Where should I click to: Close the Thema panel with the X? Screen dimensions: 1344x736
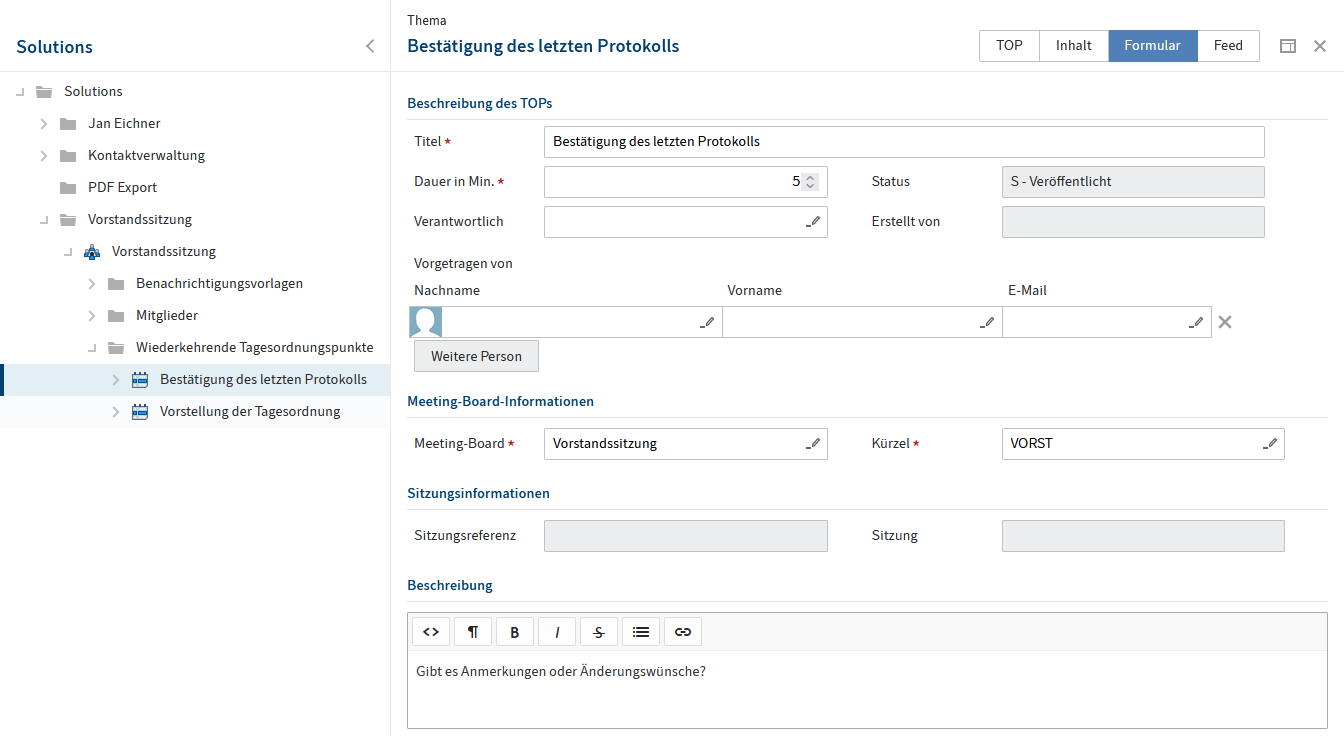coord(1320,46)
